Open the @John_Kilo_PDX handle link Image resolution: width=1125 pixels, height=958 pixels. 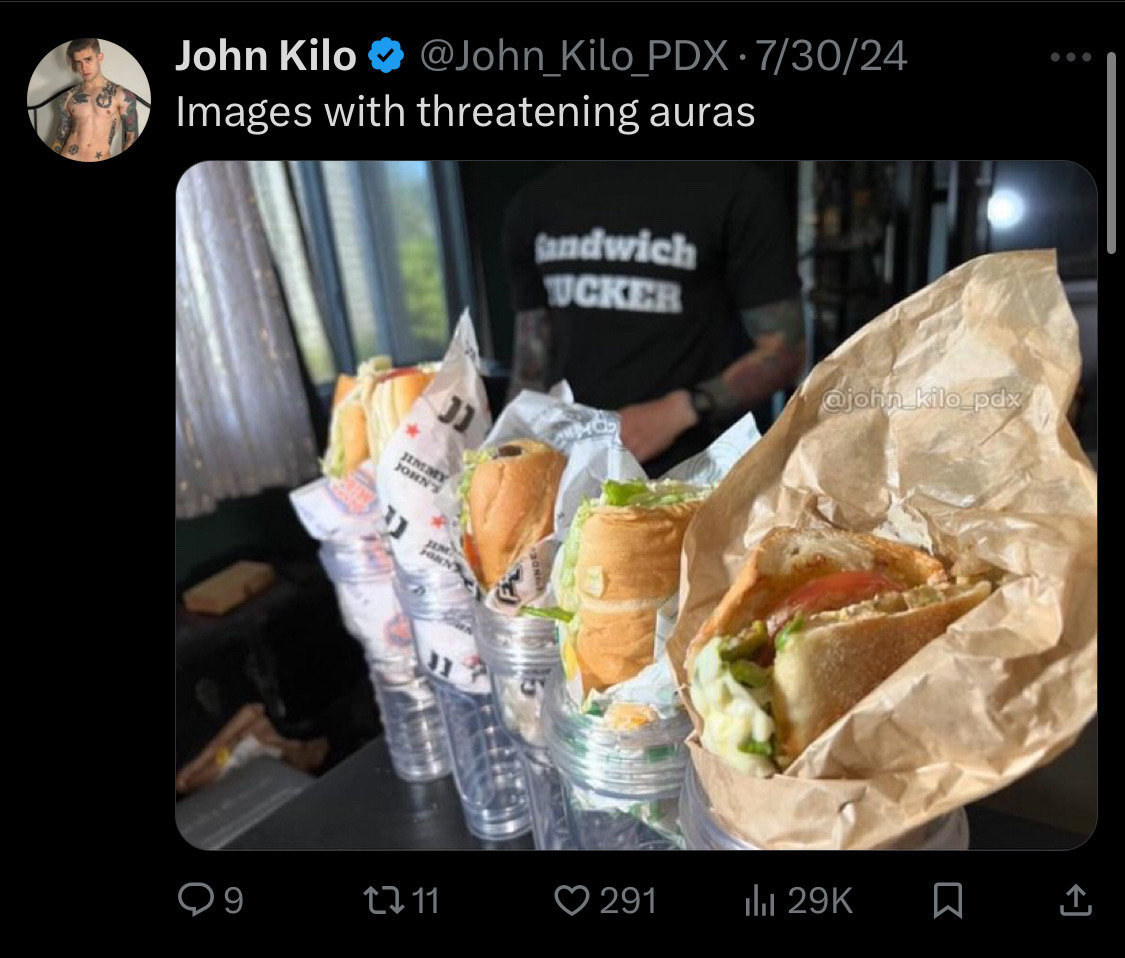(573, 57)
